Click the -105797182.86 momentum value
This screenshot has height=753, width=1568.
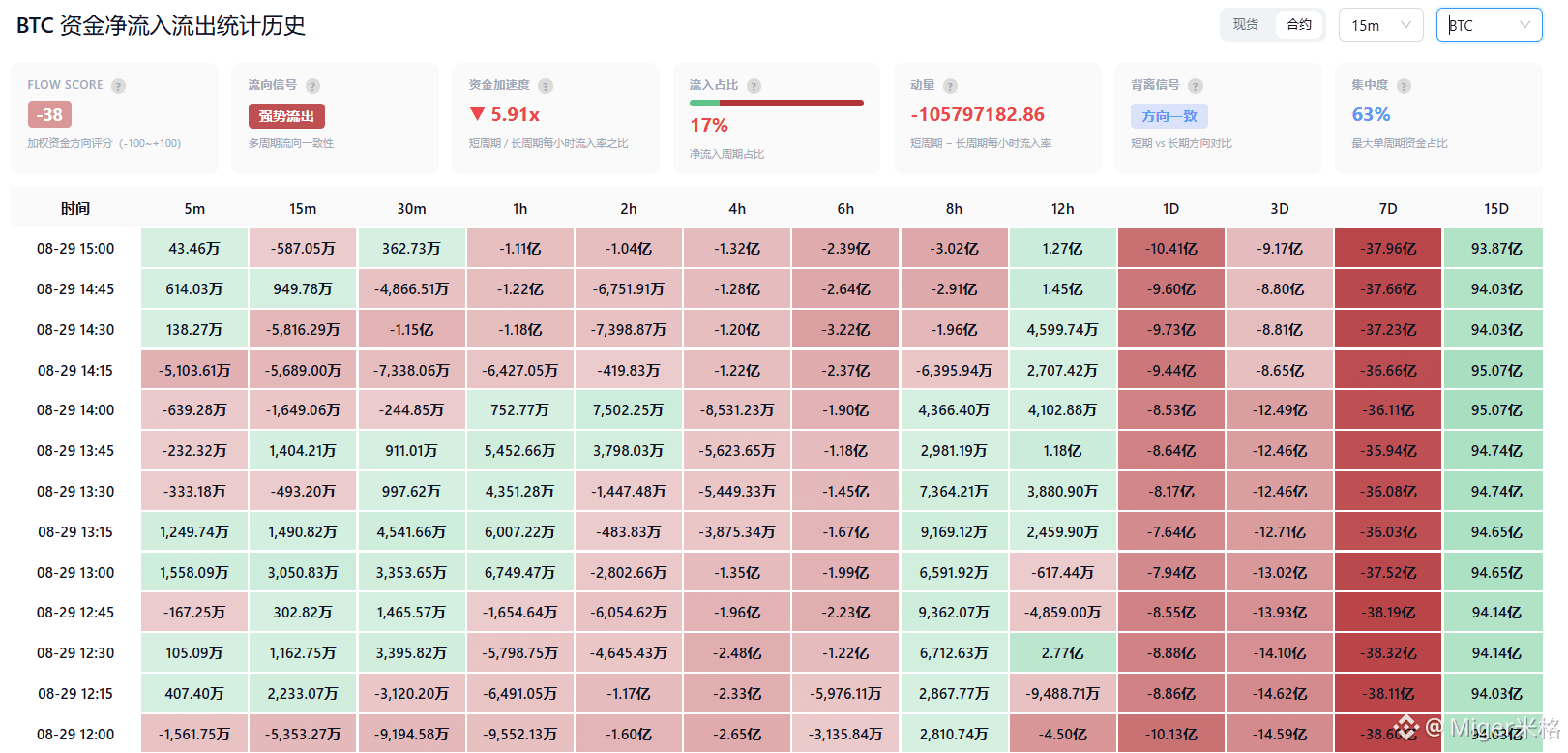pos(977,114)
